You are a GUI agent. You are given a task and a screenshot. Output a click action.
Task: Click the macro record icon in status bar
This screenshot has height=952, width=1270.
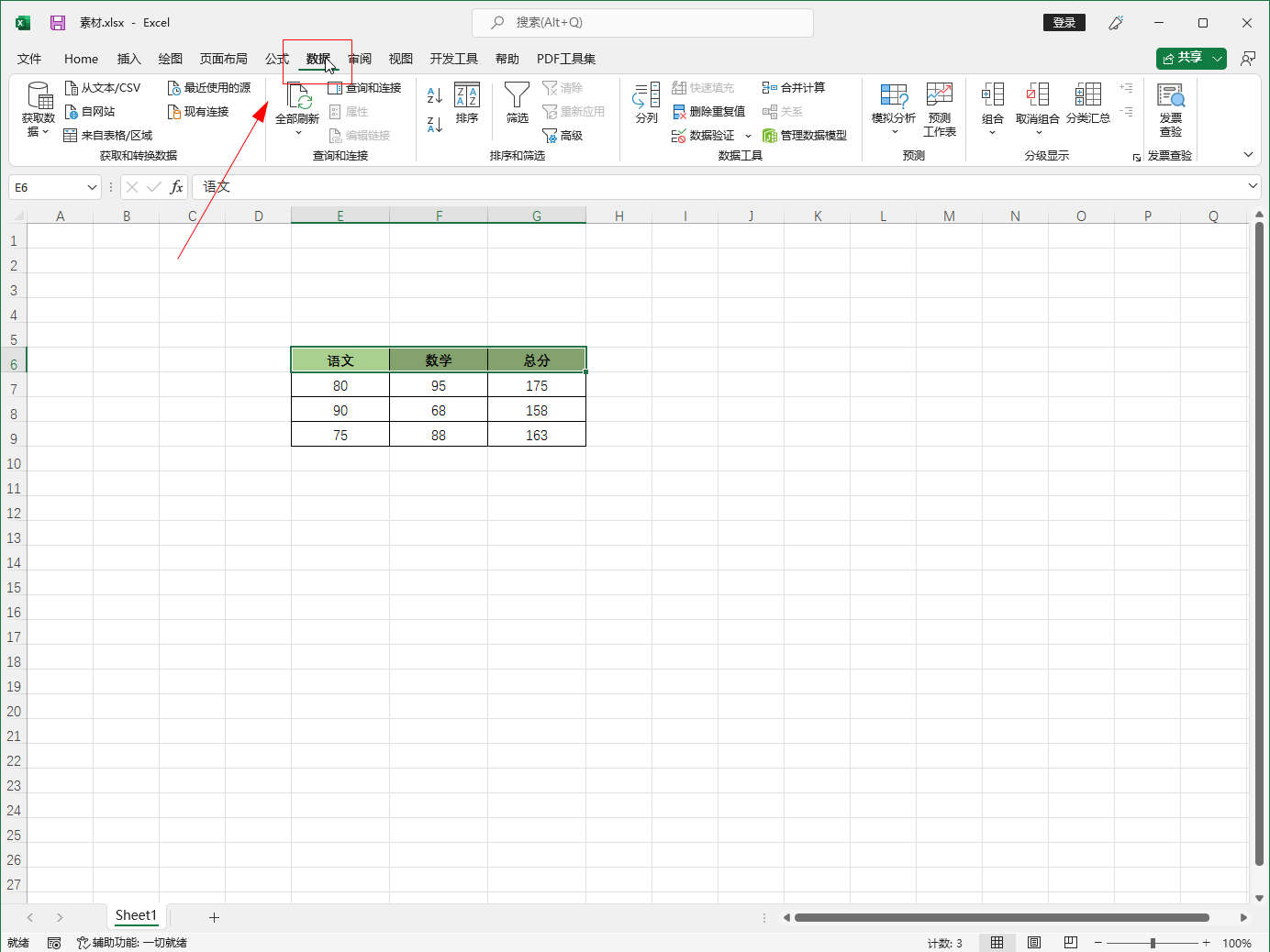(x=54, y=943)
